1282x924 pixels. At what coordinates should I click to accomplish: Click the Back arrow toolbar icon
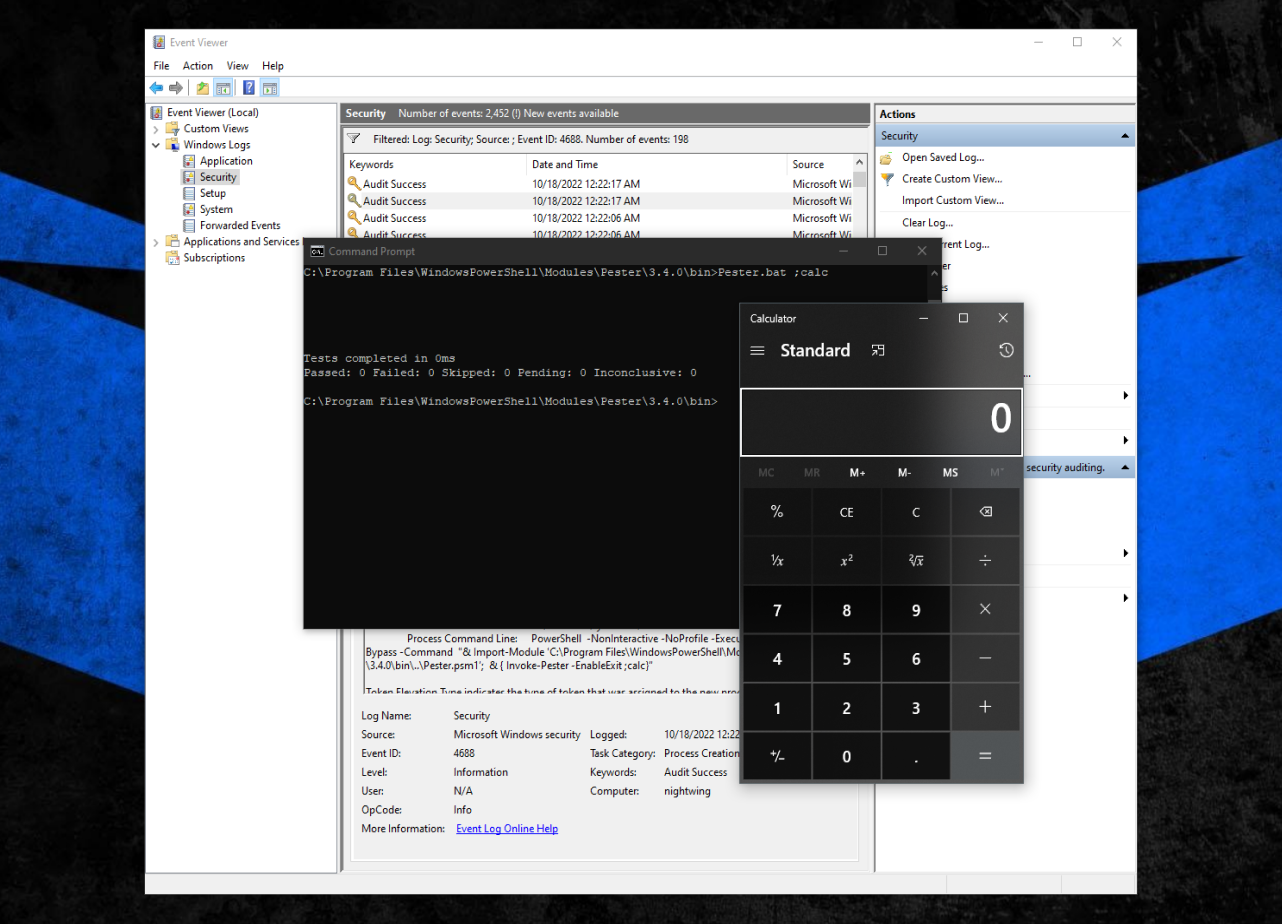click(x=156, y=88)
